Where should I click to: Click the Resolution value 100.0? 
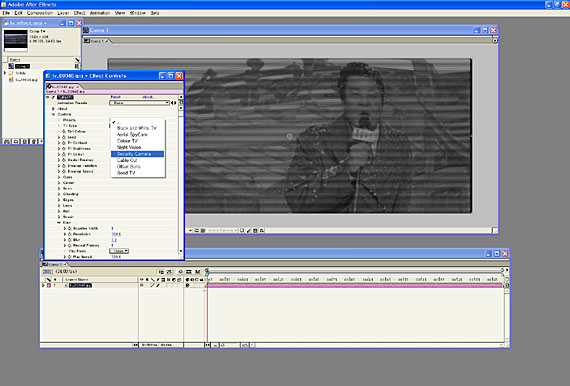click(x=116, y=234)
